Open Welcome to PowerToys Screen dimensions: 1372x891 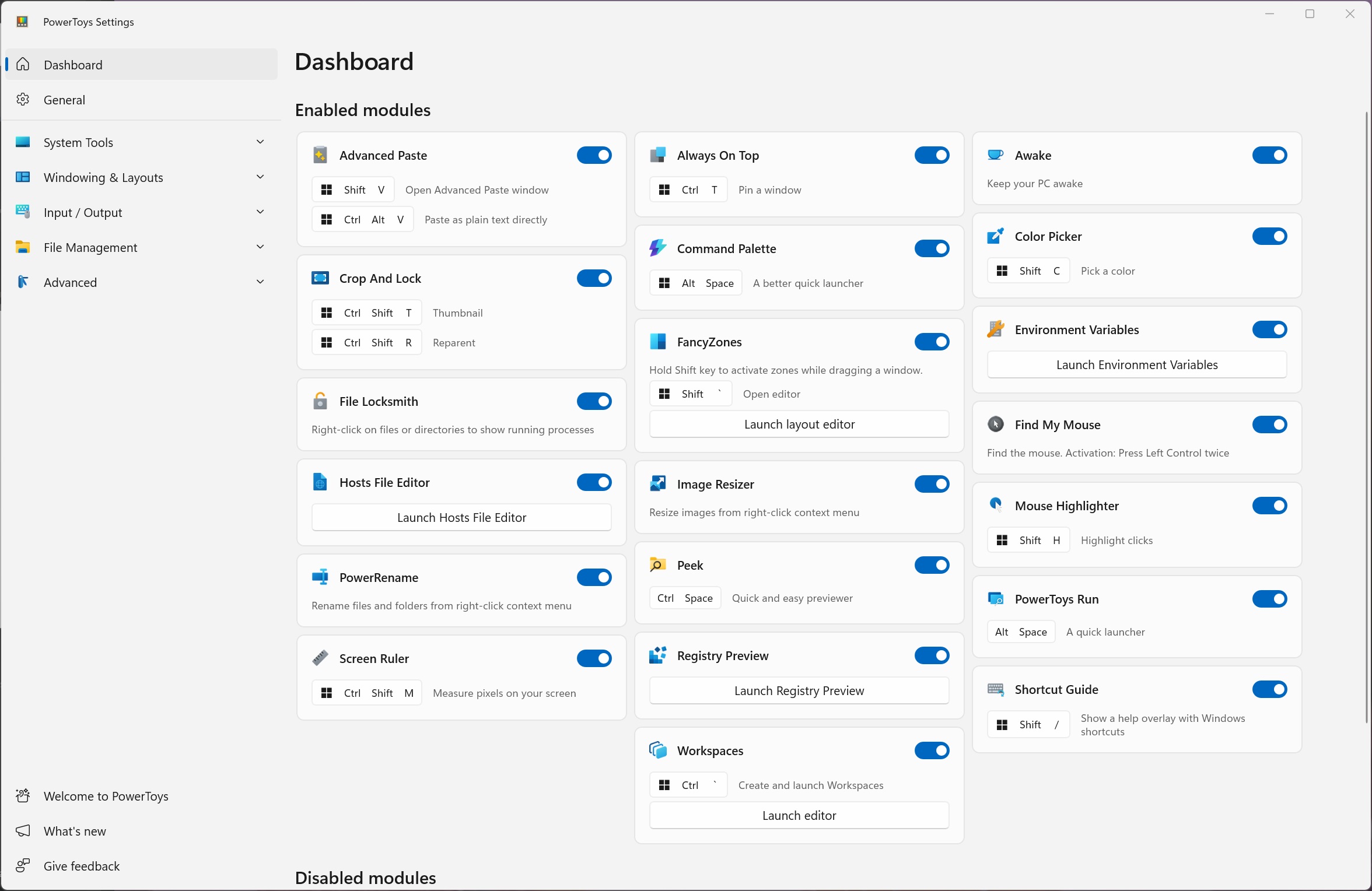(x=141, y=796)
